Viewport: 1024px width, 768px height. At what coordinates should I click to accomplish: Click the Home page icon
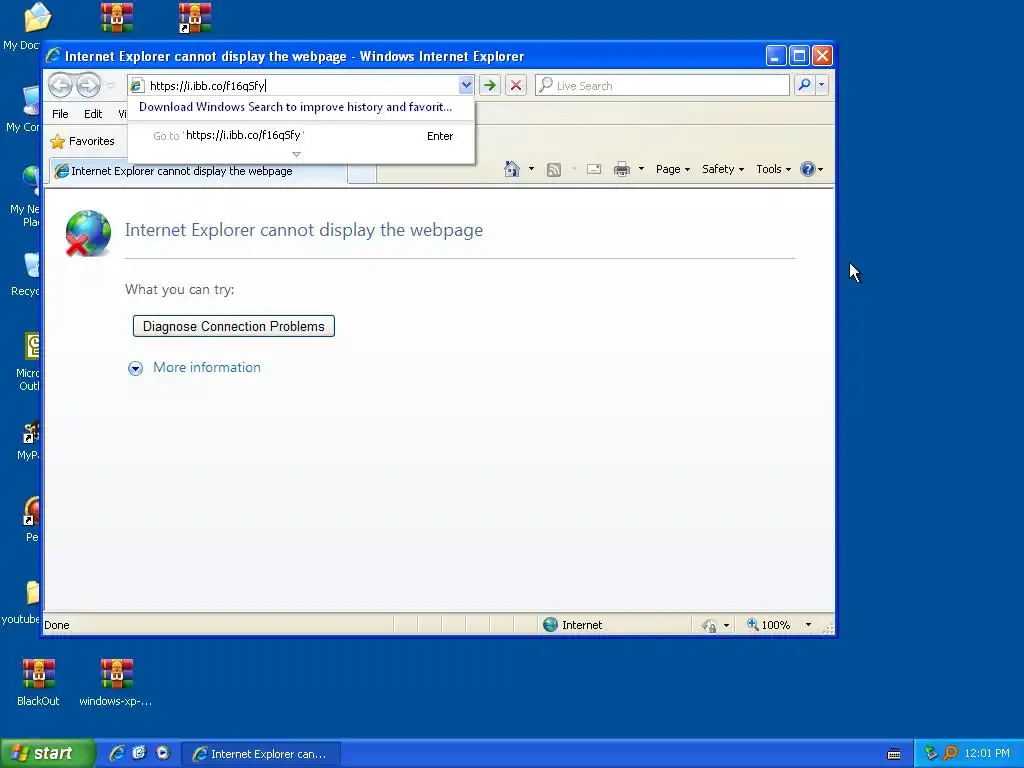(x=512, y=169)
